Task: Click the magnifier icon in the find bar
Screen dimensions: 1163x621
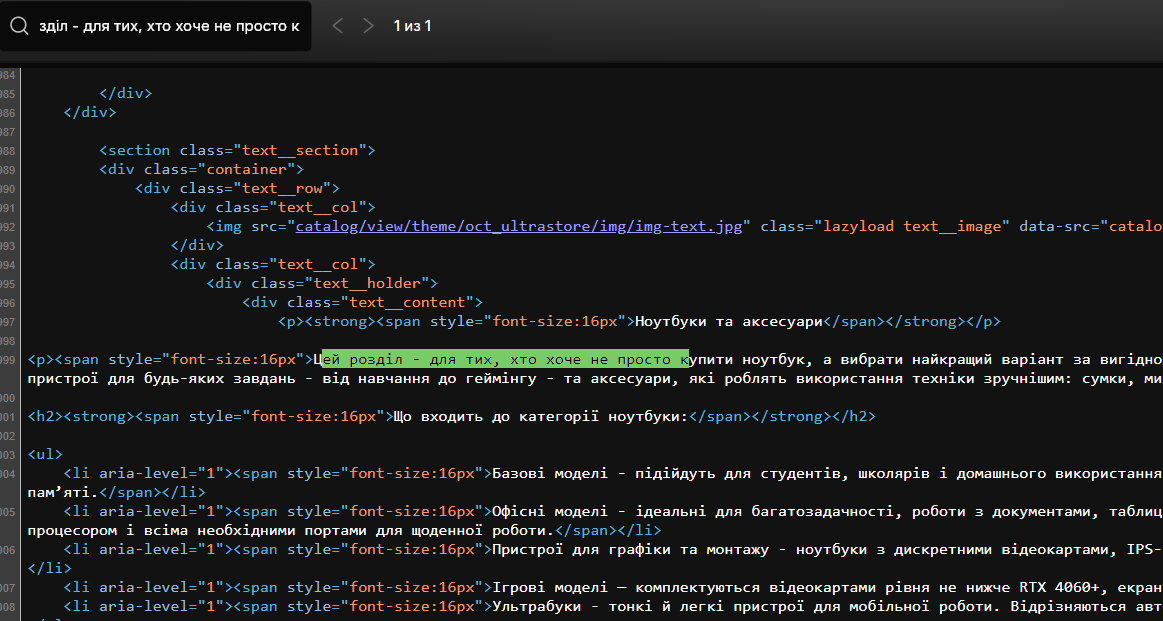Action: pyautogui.click(x=19, y=25)
